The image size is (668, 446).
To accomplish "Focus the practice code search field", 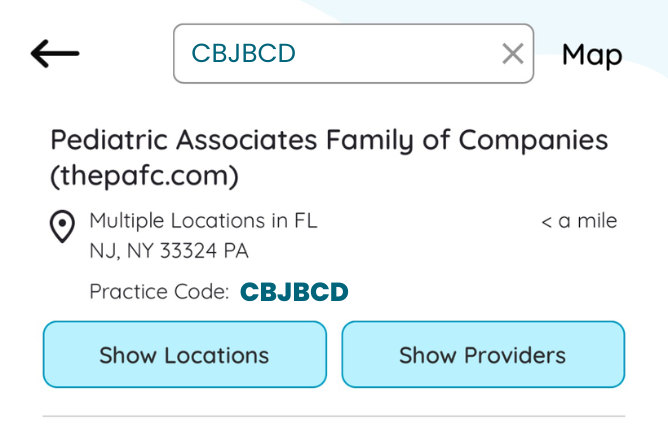I will coord(354,53).
